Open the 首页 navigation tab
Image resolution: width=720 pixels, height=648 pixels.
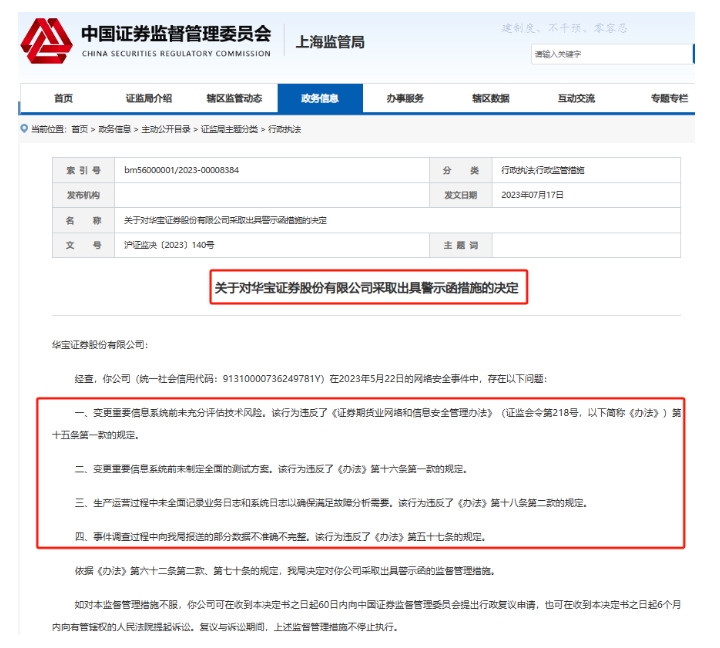pos(63,98)
